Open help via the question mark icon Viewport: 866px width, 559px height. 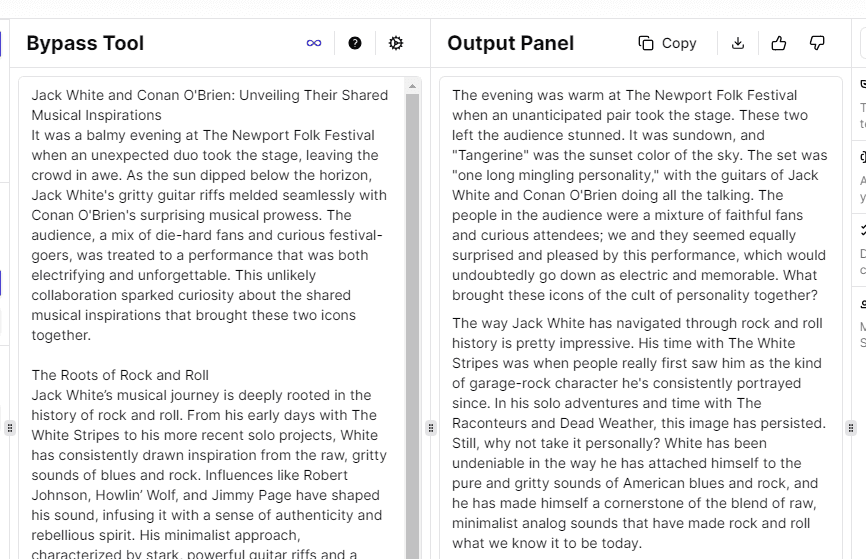tap(355, 43)
